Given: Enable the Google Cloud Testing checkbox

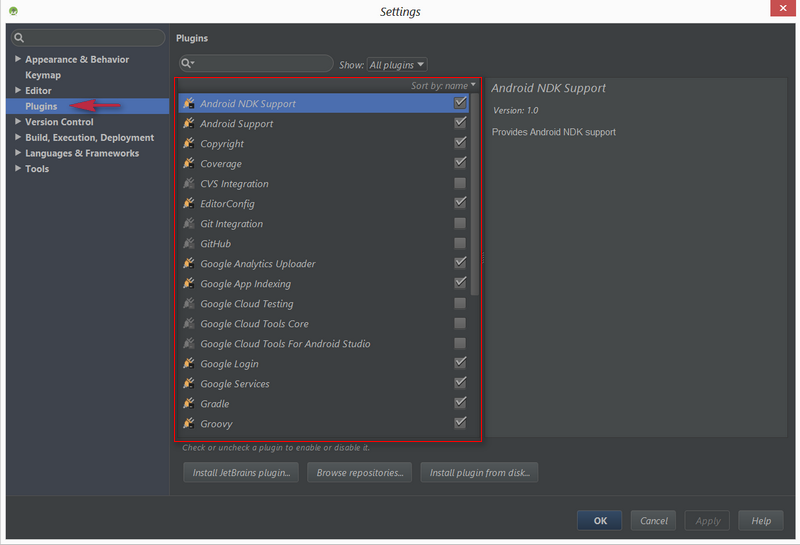Looking at the screenshot, I should tap(460, 303).
